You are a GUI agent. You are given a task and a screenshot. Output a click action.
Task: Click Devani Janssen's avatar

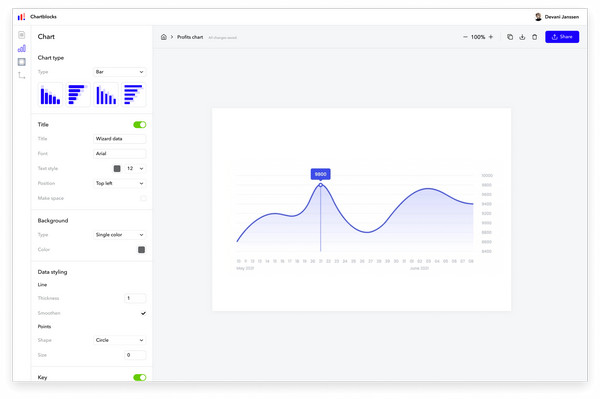tap(538, 17)
